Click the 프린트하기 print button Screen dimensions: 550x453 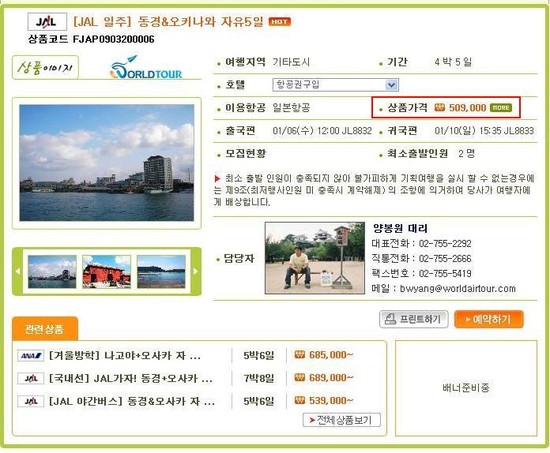coord(414,319)
